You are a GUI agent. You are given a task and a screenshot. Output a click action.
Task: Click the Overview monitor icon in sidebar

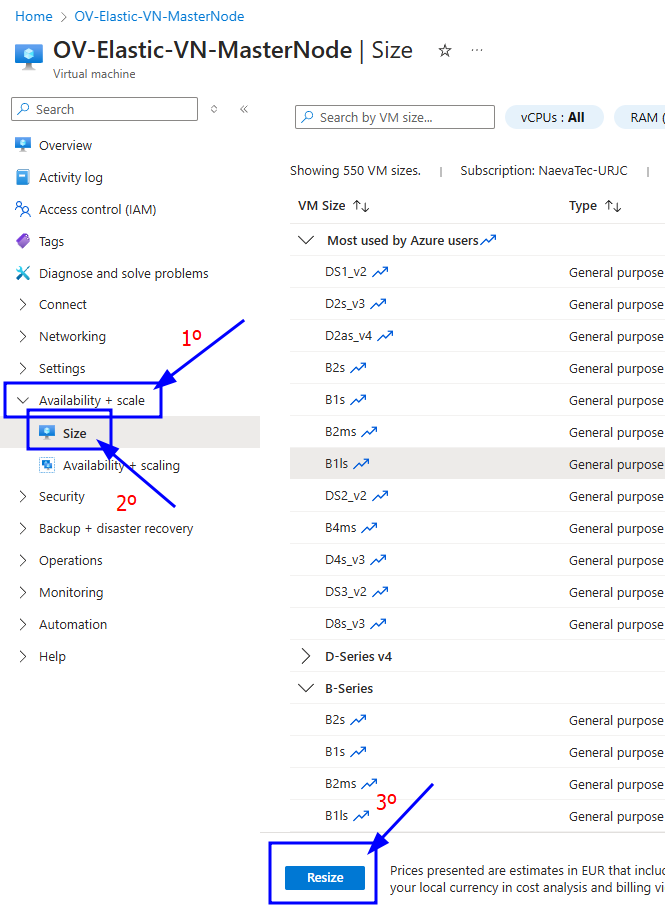click(x=23, y=145)
